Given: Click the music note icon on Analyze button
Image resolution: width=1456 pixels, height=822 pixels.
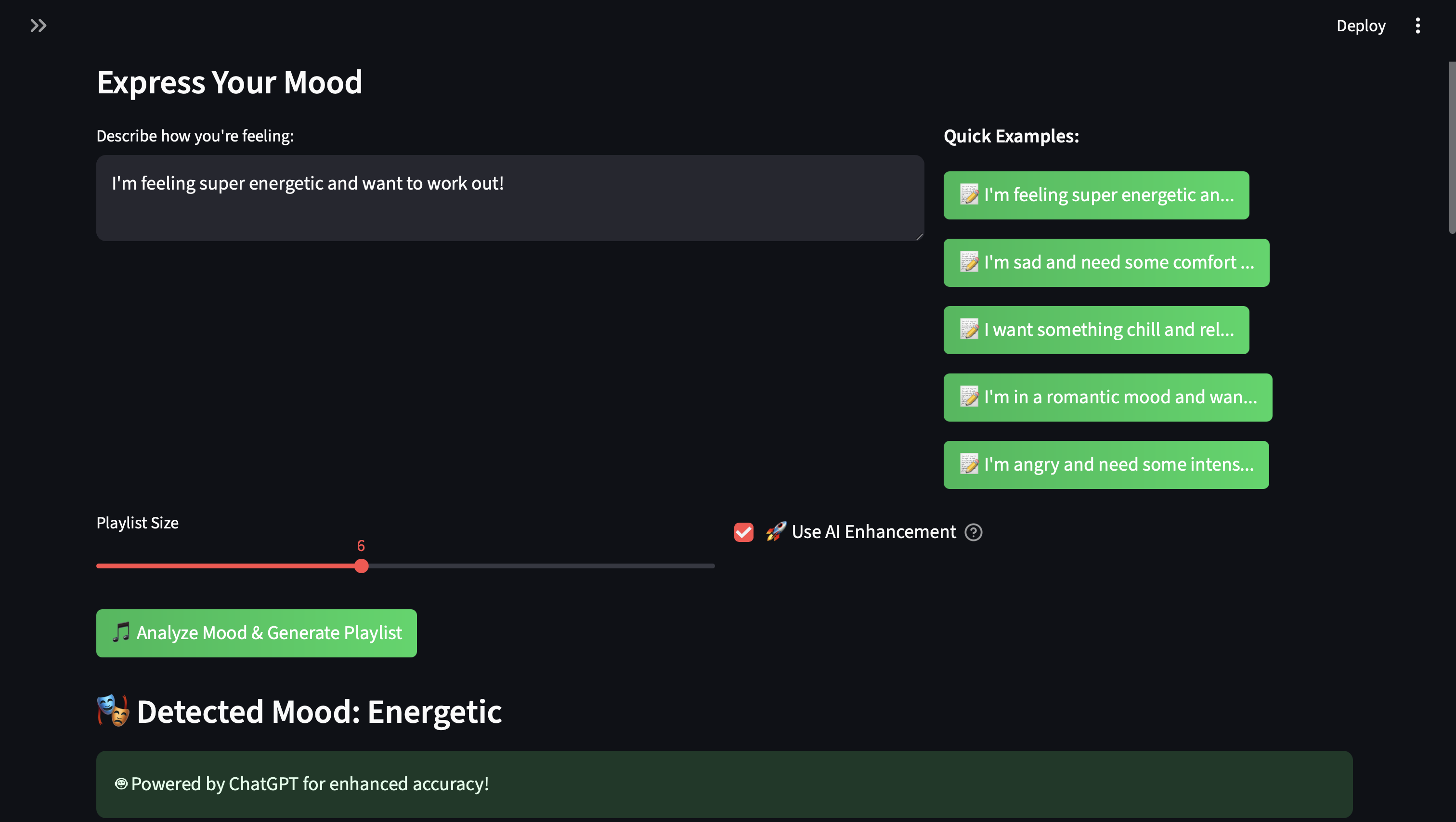Looking at the screenshot, I should point(120,632).
